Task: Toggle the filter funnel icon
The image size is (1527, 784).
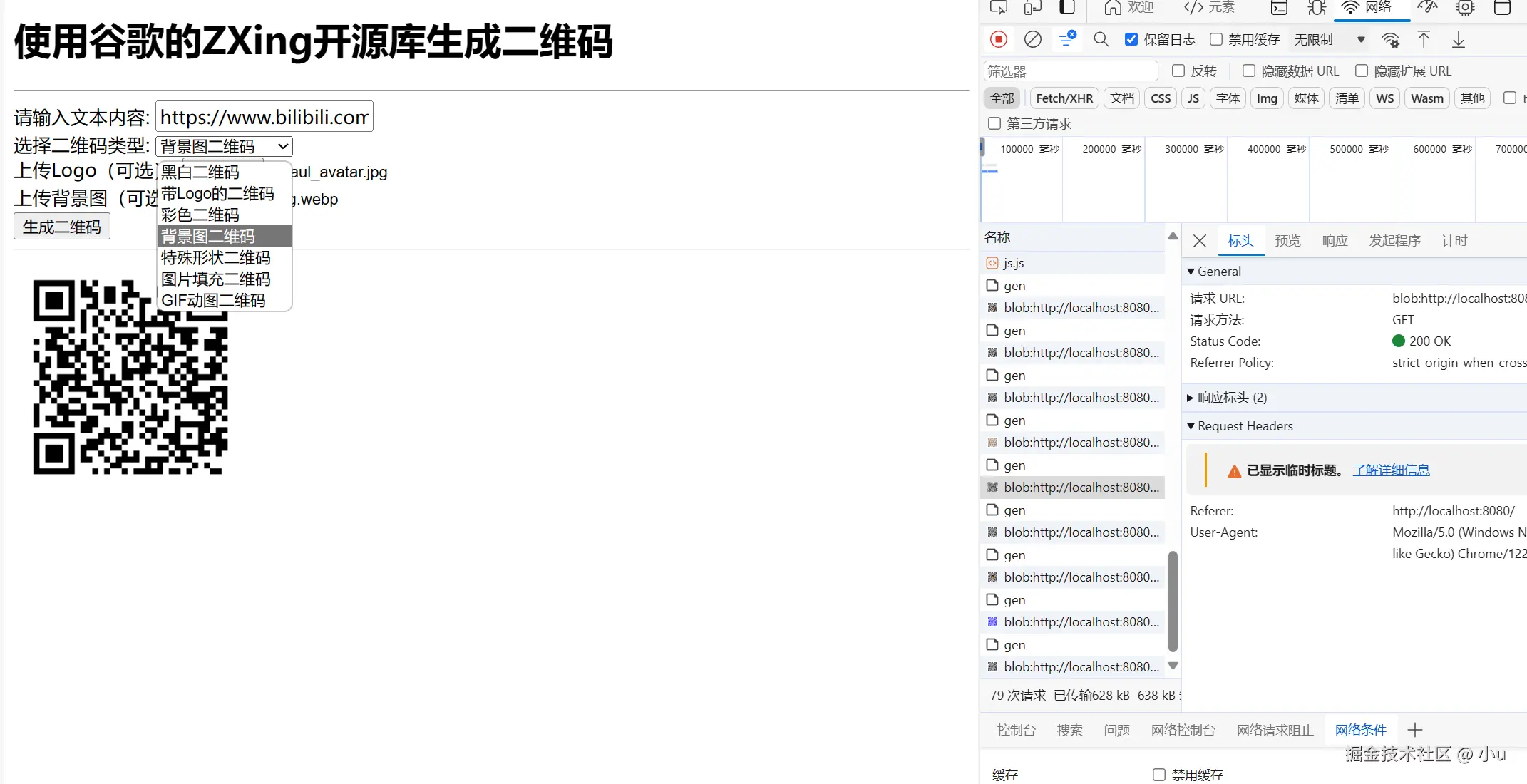Action: (1066, 39)
